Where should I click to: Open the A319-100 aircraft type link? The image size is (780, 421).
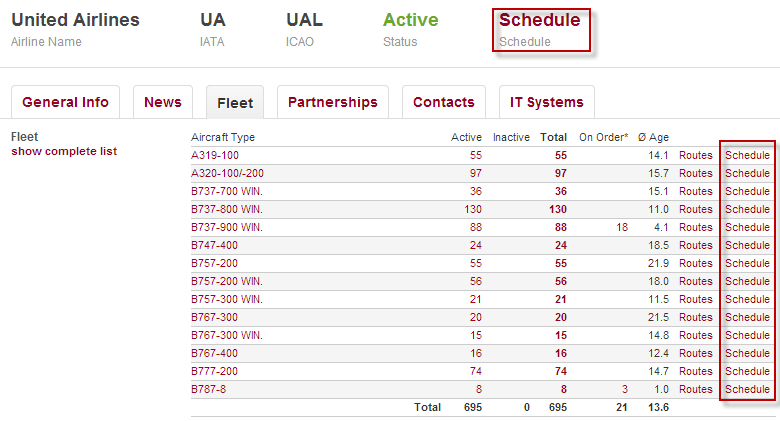pos(215,155)
